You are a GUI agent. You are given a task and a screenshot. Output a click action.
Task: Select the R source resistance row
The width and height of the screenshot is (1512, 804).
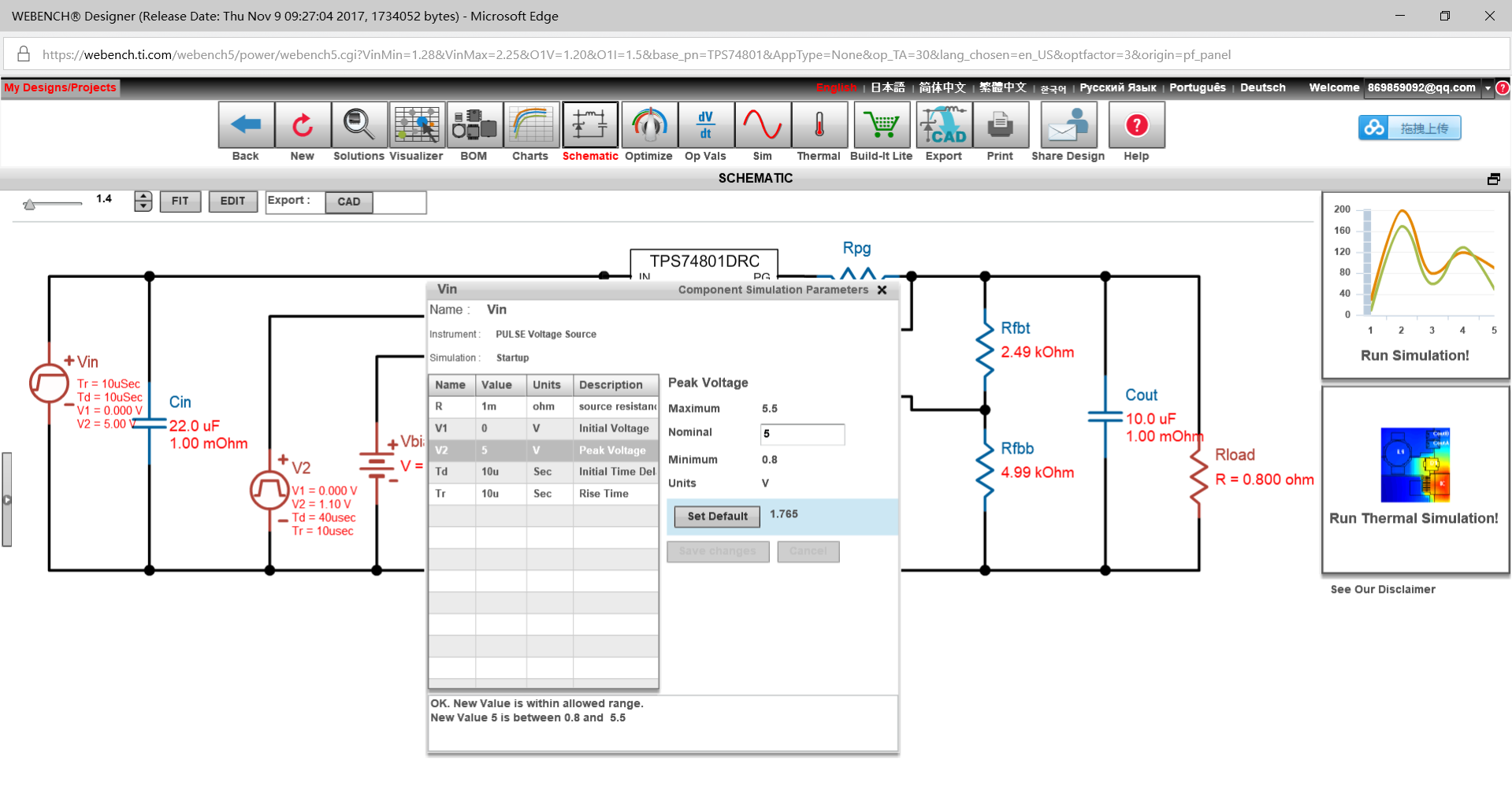(x=543, y=407)
